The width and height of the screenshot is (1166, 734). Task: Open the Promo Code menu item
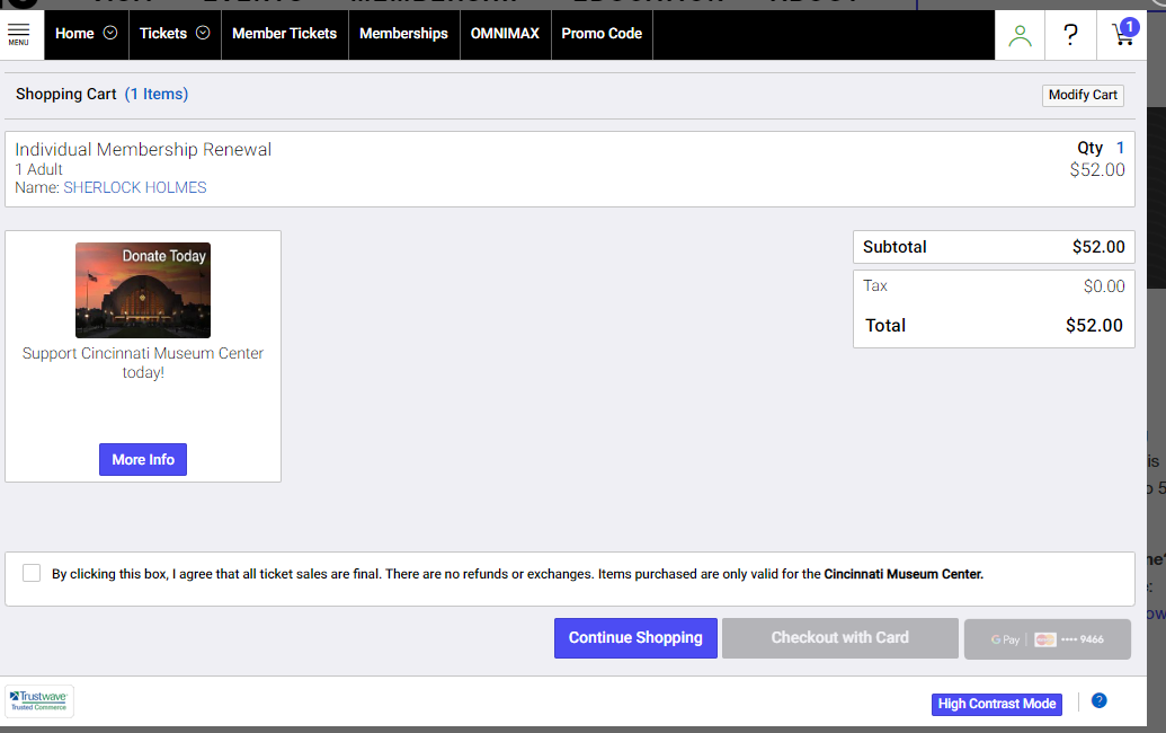[x=601, y=33]
